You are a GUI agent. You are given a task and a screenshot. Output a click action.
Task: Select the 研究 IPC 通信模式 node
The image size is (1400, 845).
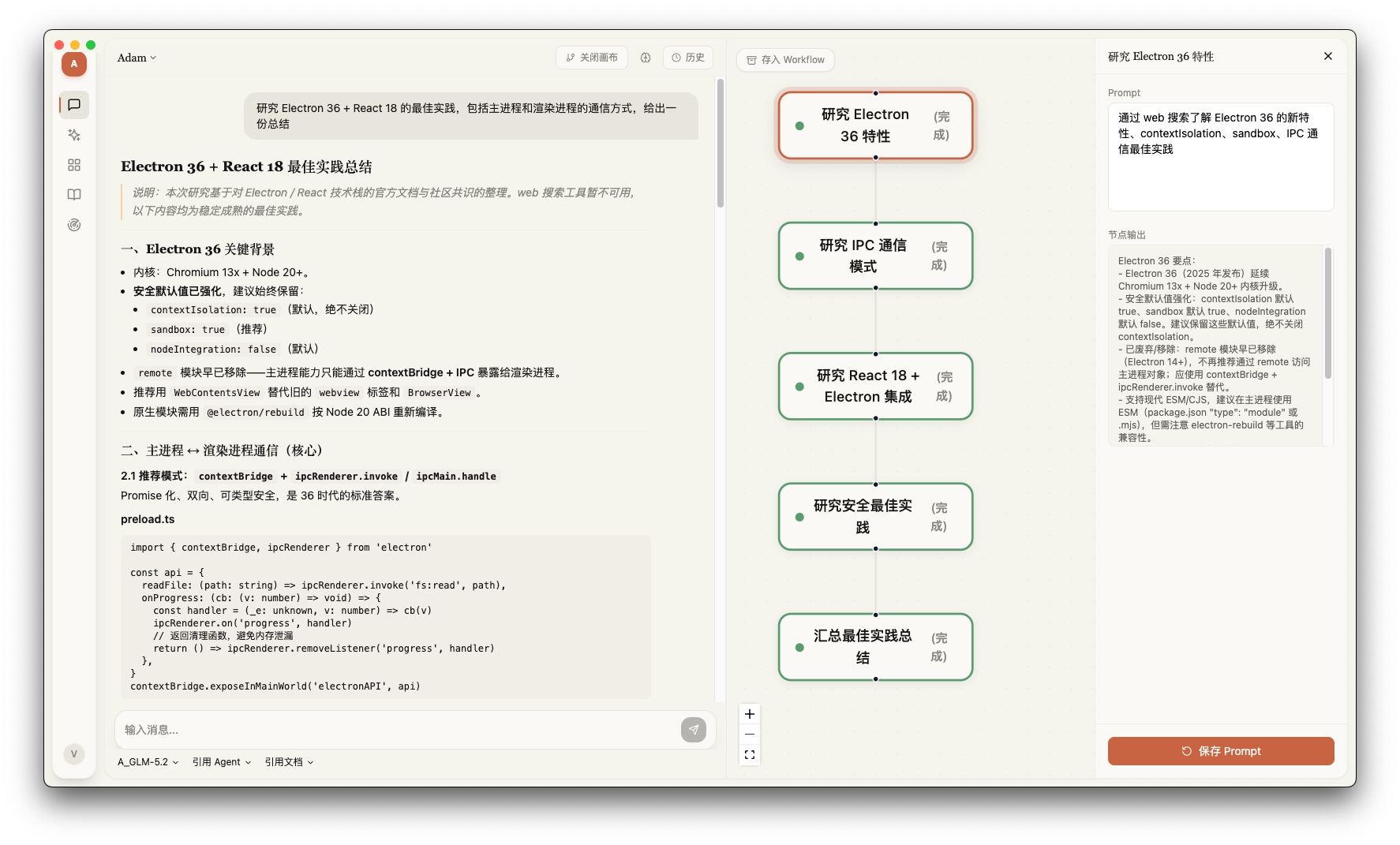pyautogui.click(x=875, y=256)
